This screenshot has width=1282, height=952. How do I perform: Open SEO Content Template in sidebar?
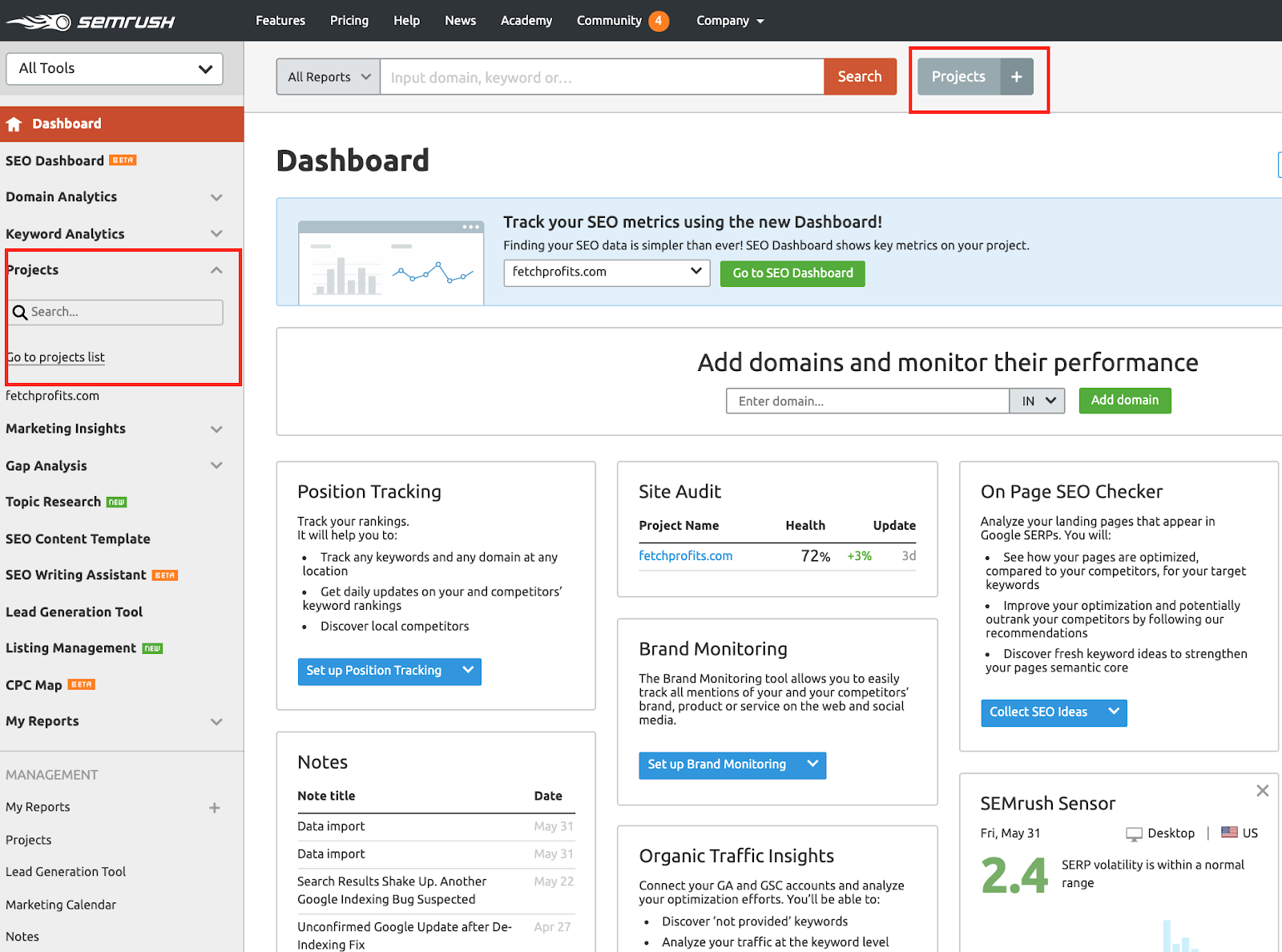coord(78,539)
